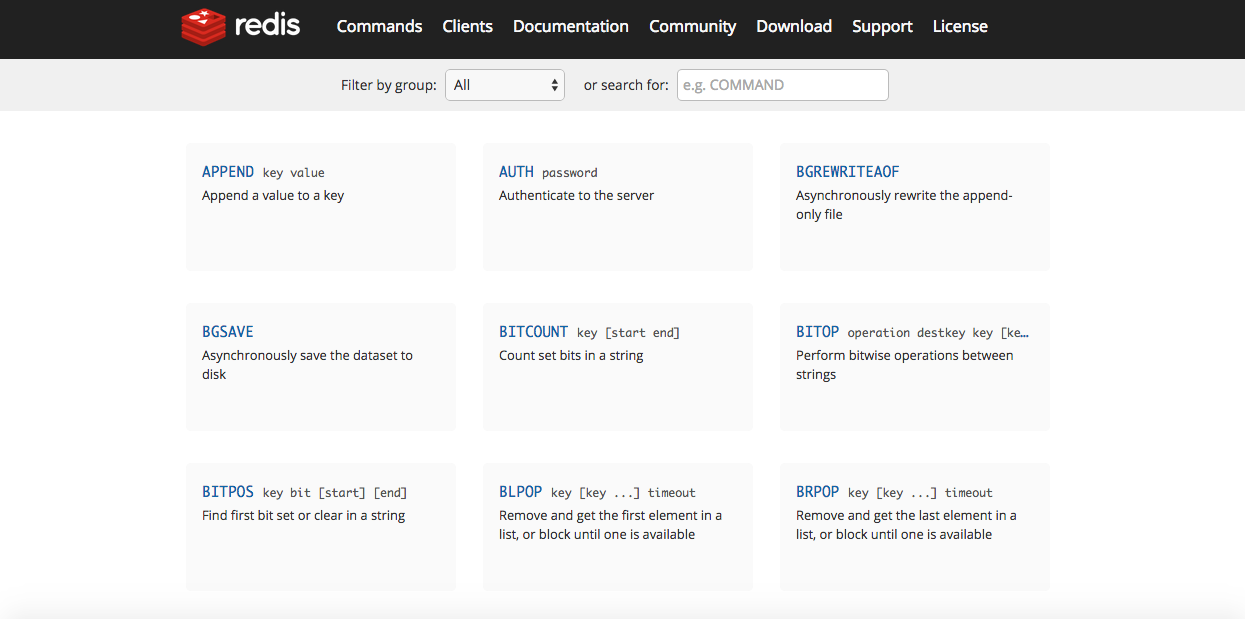Open the AUTH command link
This screenshot has width=1245, height=619.
click(516, 172)
